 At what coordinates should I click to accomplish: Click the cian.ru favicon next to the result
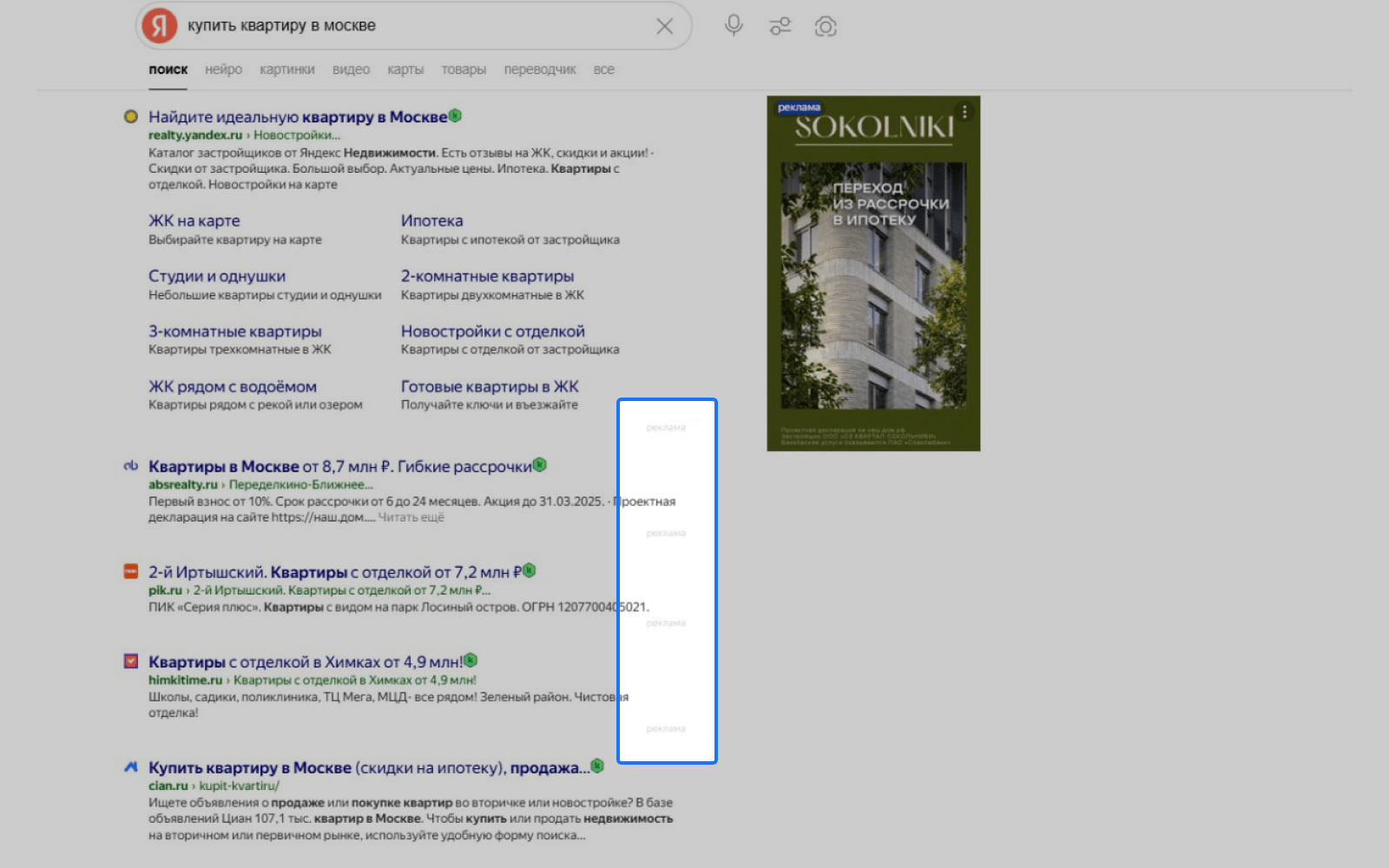[x=131, y=767]
